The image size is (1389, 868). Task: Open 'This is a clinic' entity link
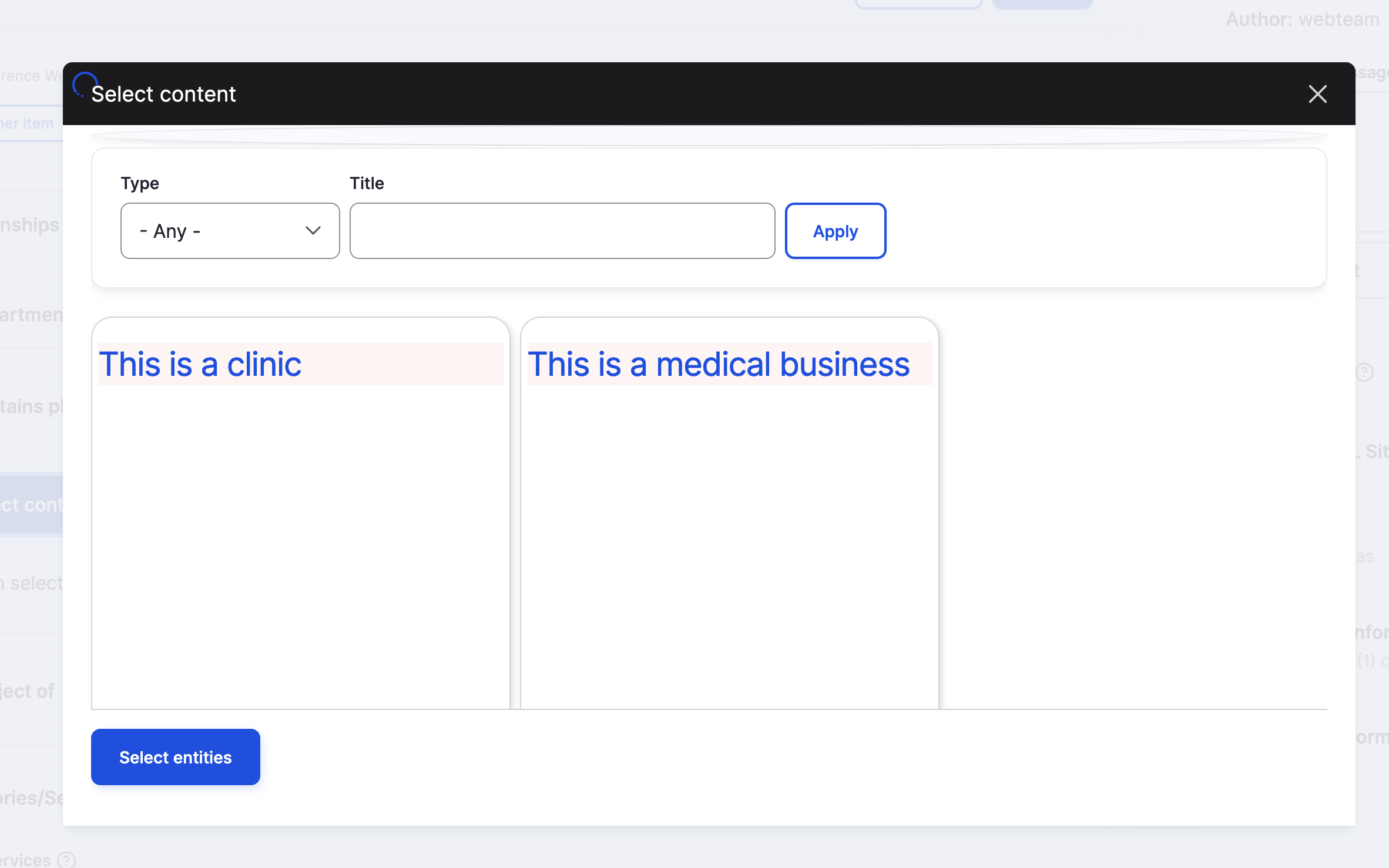(200, 364)
